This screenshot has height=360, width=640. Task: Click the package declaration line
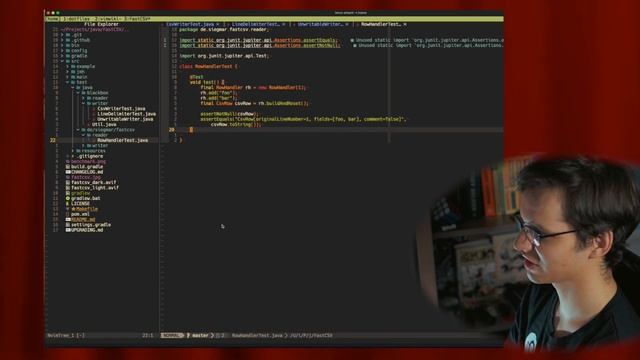click(224, 30)
